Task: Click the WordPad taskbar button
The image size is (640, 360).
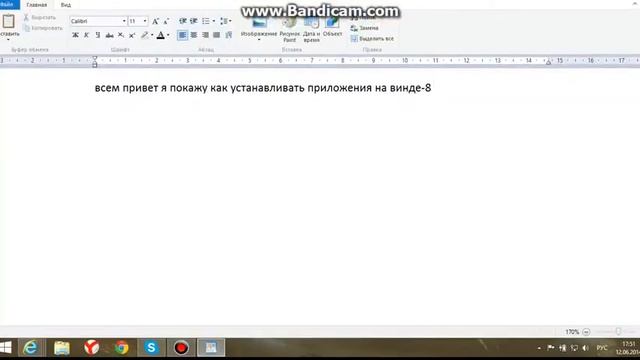Action: coord(211,348)
